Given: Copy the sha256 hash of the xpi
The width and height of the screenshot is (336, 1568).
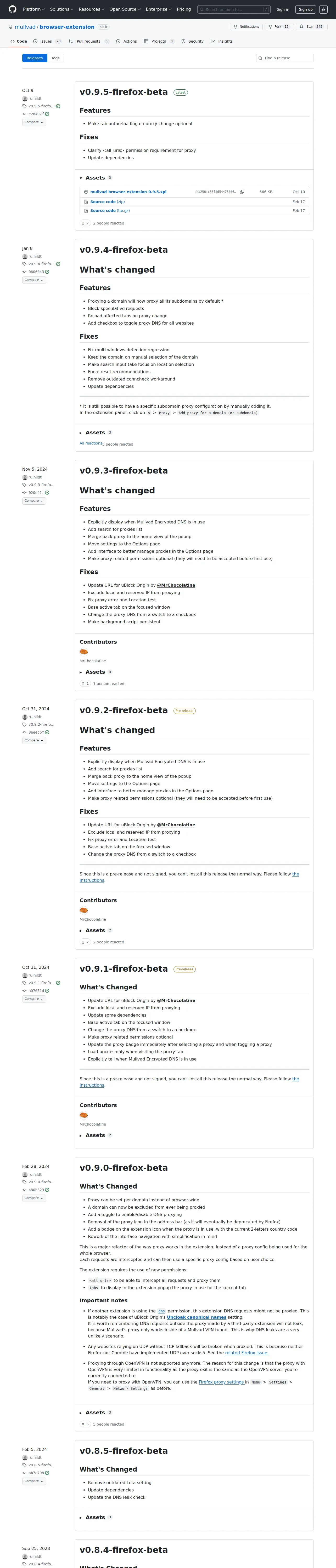Looking at the screenshot, I should coord(242,192).
